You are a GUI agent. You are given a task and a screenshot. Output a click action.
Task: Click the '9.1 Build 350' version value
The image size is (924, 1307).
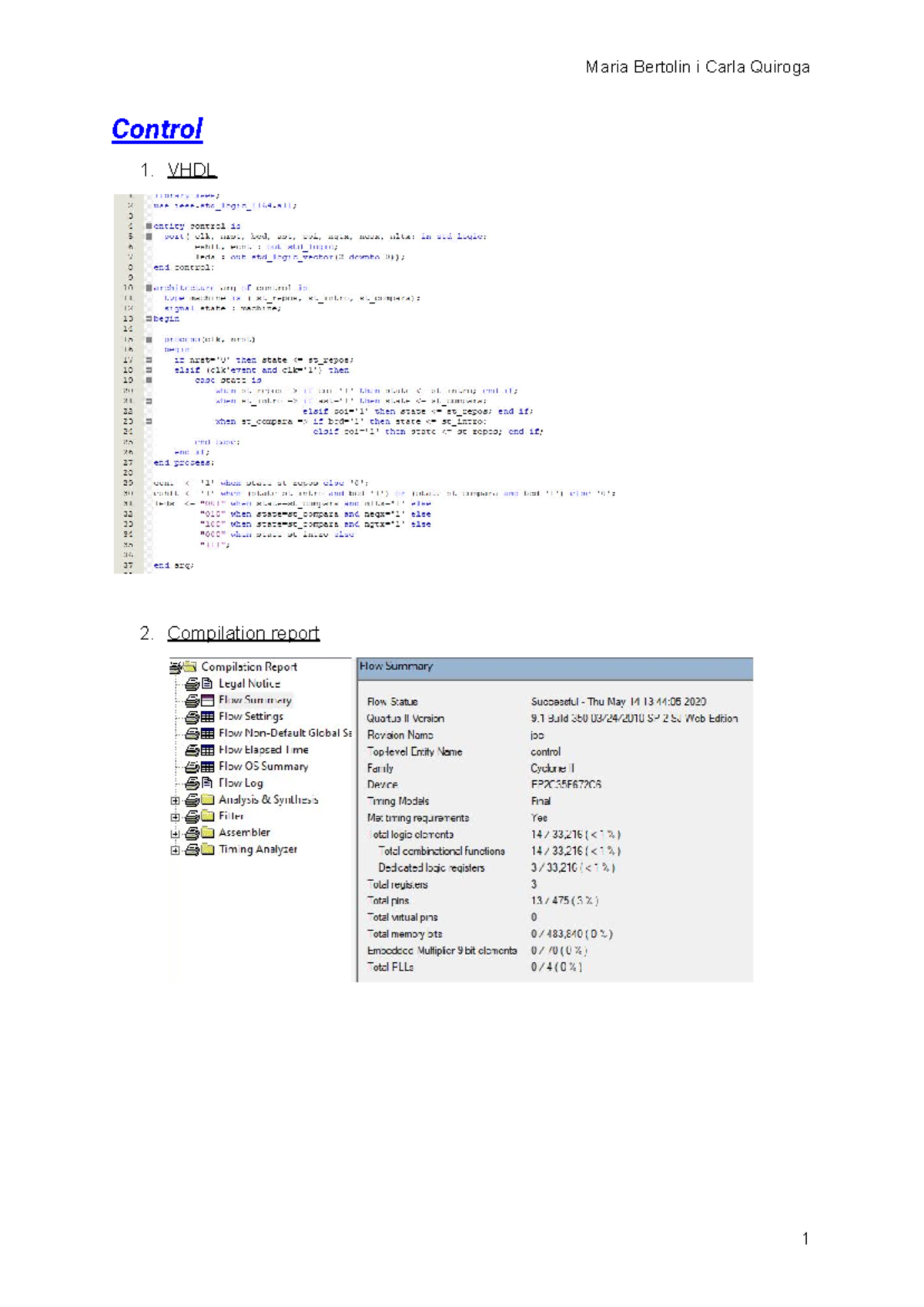coord(634,719)
